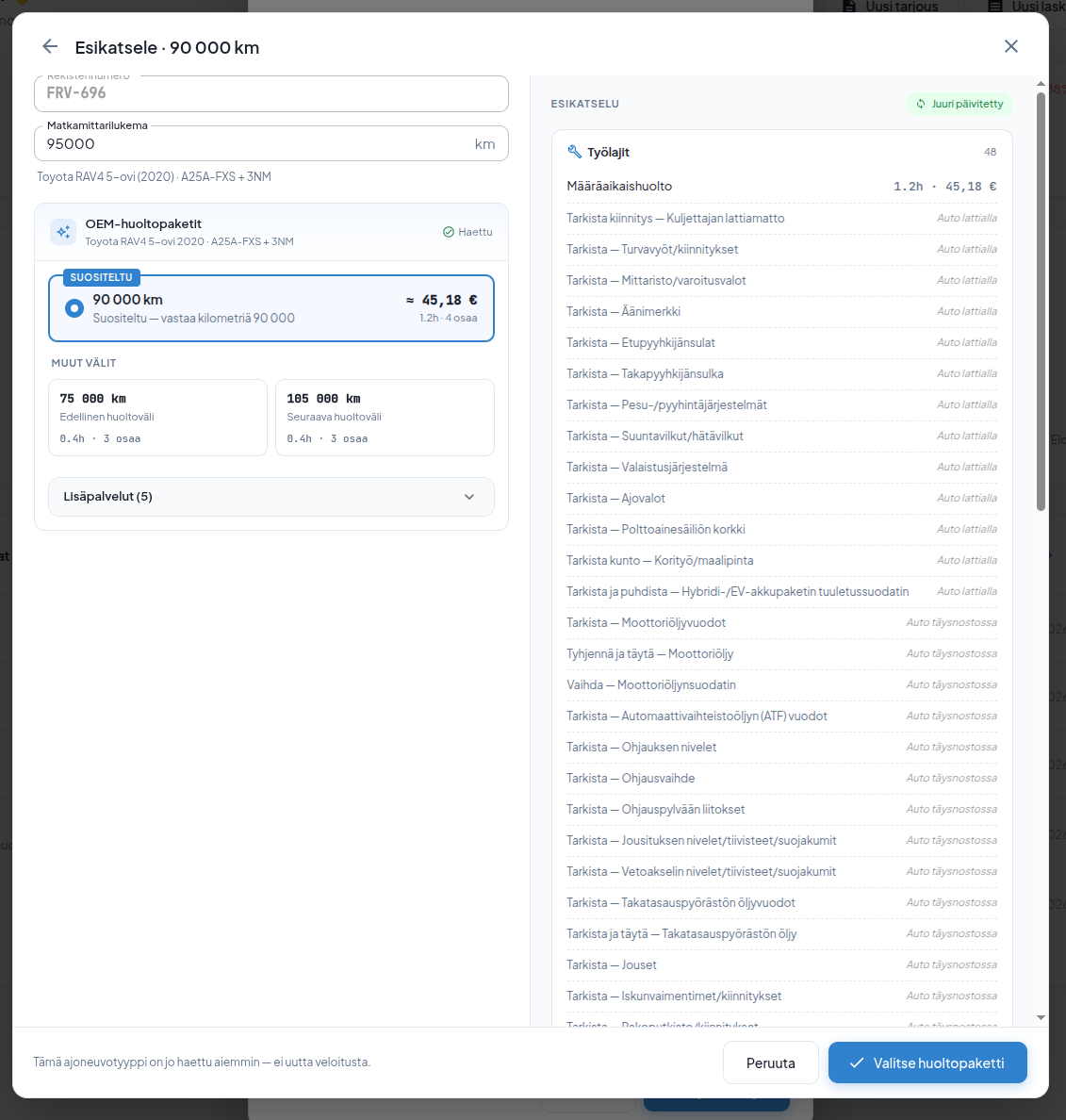
Task: Click 'Tarkista — Äänimerkki' row
Action: [782, 311]
